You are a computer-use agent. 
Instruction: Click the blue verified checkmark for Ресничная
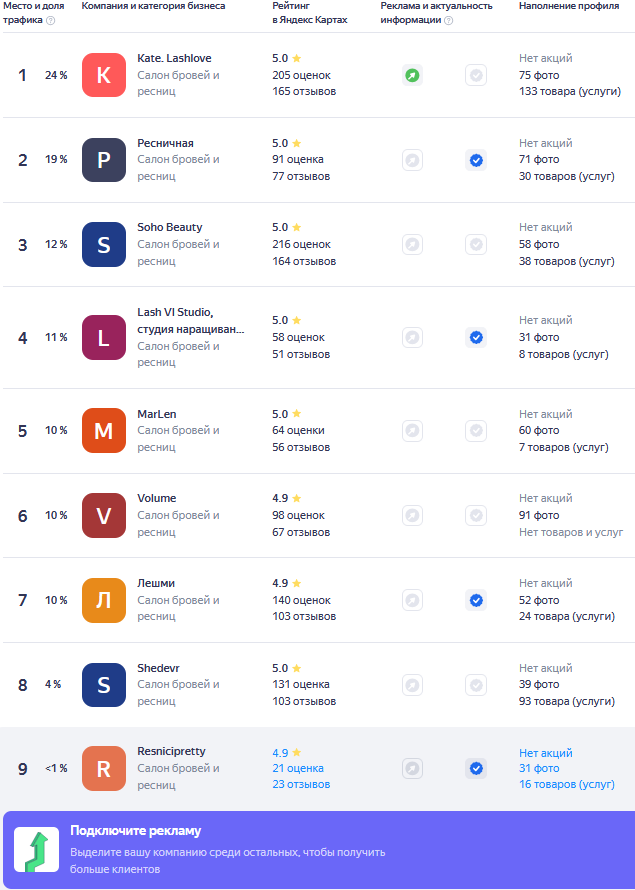(x=476, y=160)
